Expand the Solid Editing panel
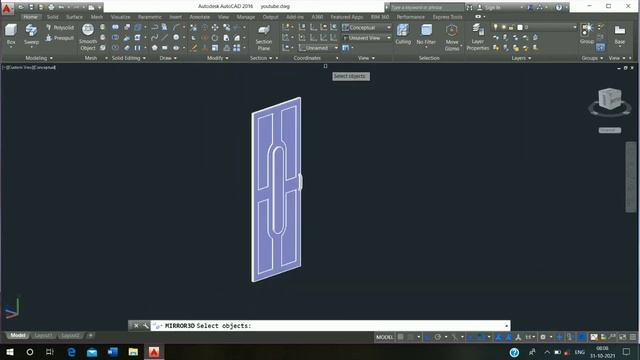The image size is (640, 360). pos(129,58)
